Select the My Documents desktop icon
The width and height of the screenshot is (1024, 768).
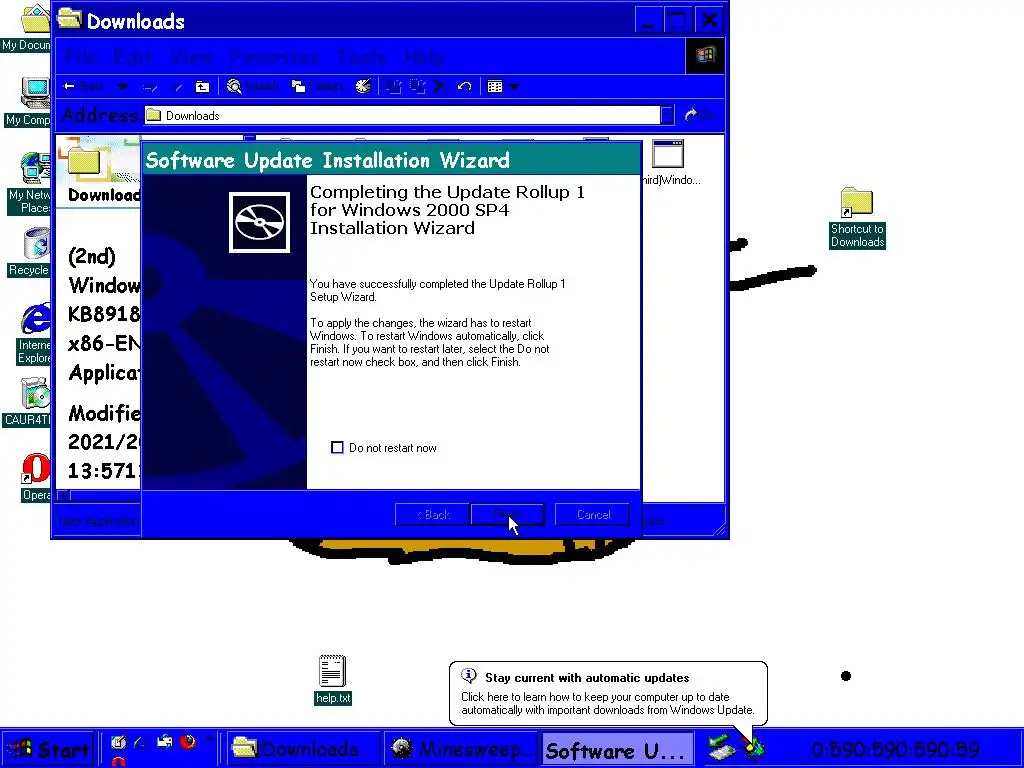coord(26,27)
